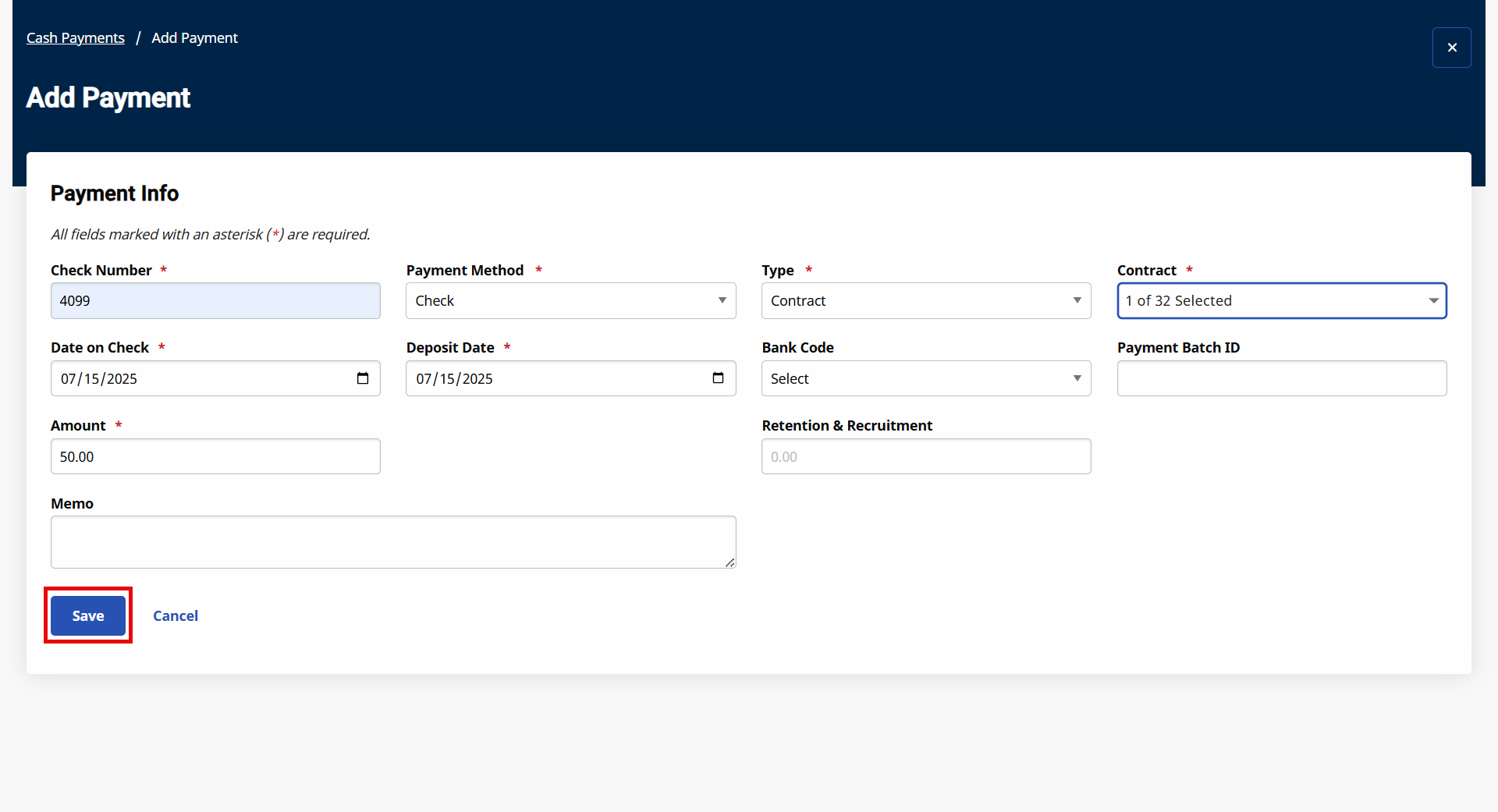Image resolution: width=1498 pixels, height=812 pixels.
Task: Open the Contract multi-select dropdown
Action: (x=1281, y=301)
